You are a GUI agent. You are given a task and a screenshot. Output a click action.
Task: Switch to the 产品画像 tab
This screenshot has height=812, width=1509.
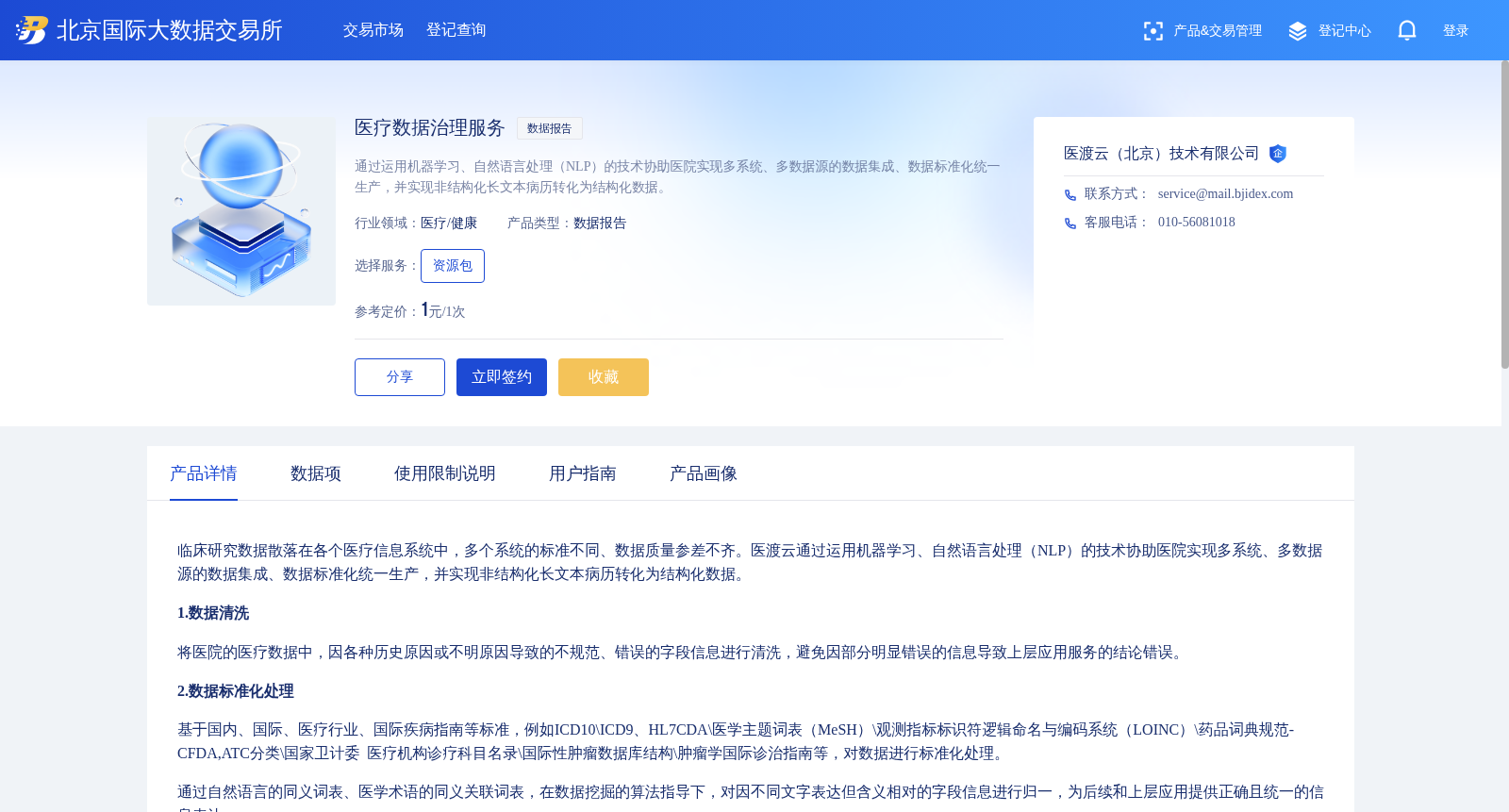tap(704, 473)
